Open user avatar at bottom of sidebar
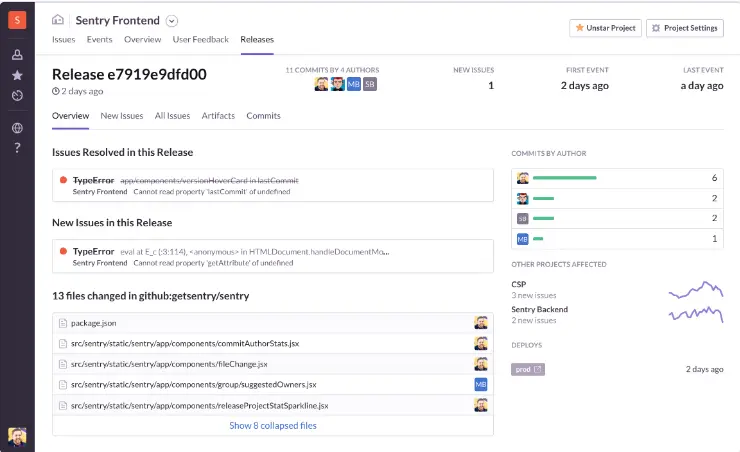This screenshot has height=452, width=740. click(17, 437)
